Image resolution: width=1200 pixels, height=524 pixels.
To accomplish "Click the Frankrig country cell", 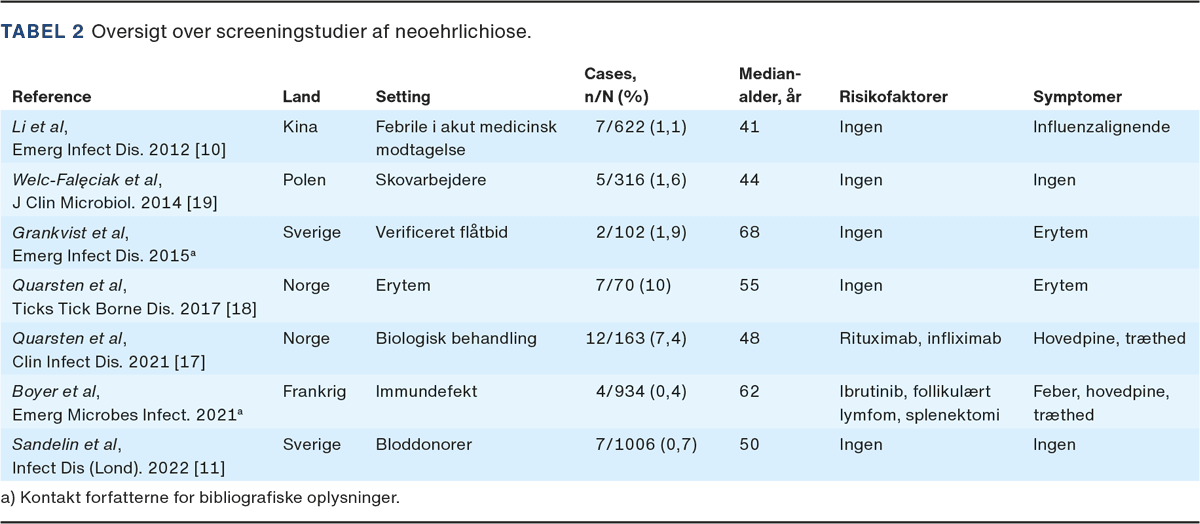I will (314, 391).
